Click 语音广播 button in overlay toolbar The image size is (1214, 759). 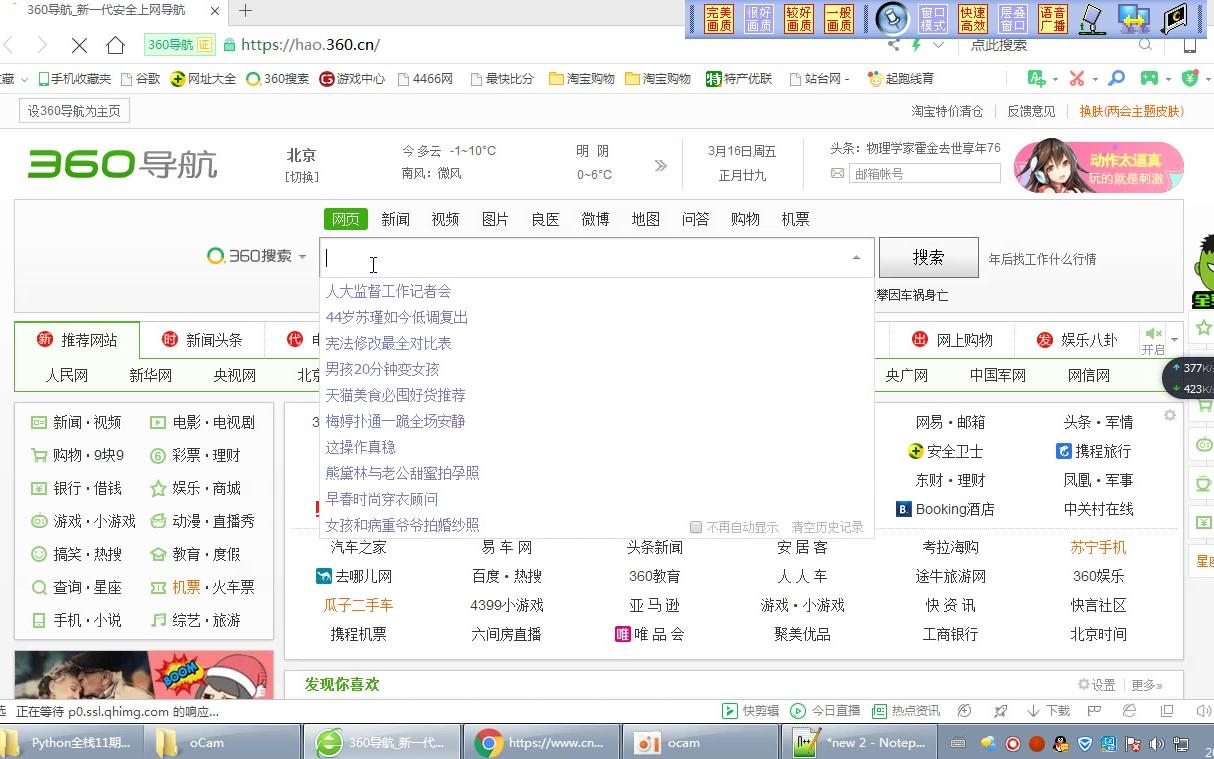pyautogui.click(x=1052, y=19)
